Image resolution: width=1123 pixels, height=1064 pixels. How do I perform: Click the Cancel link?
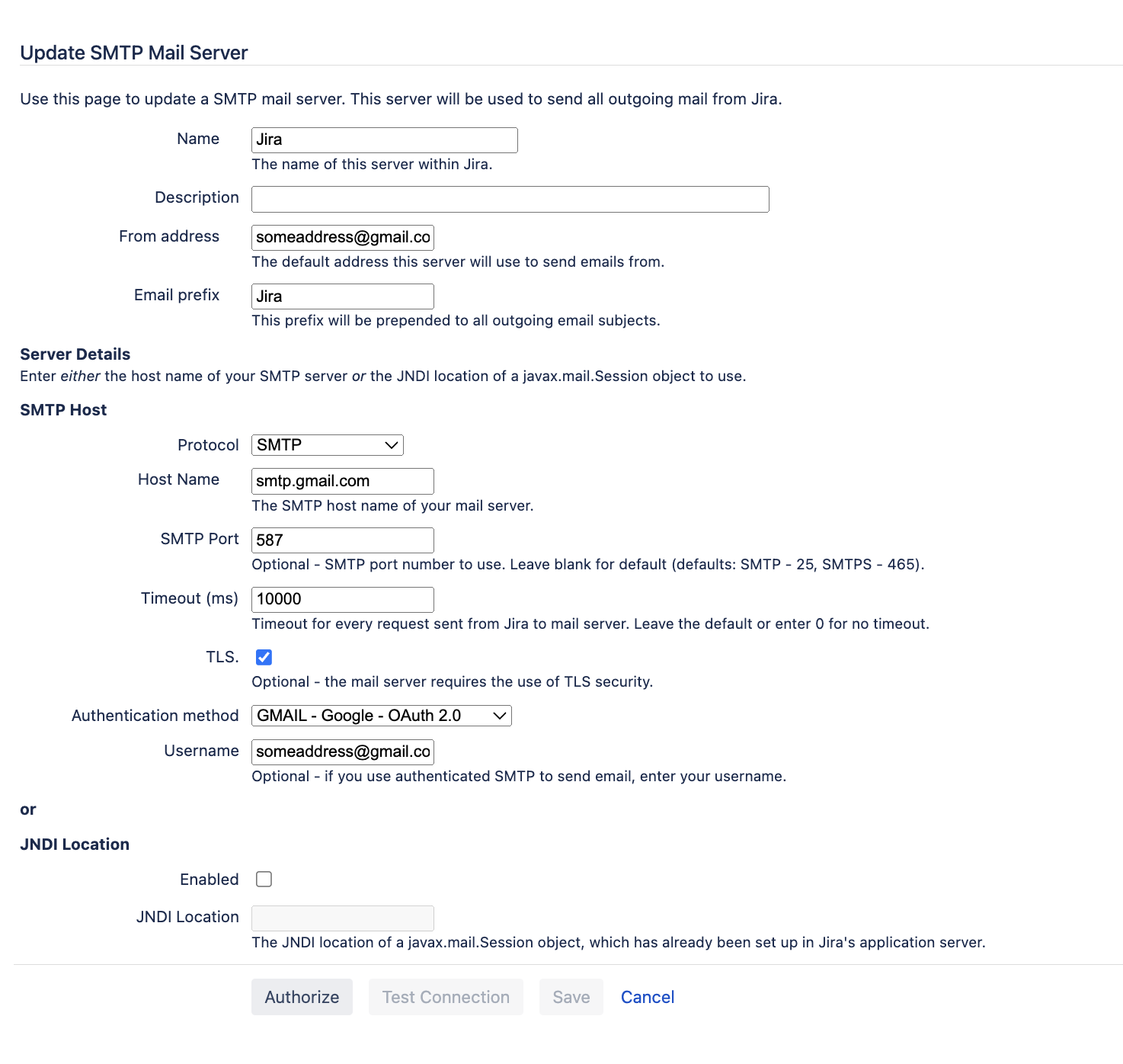coord(648,997)
